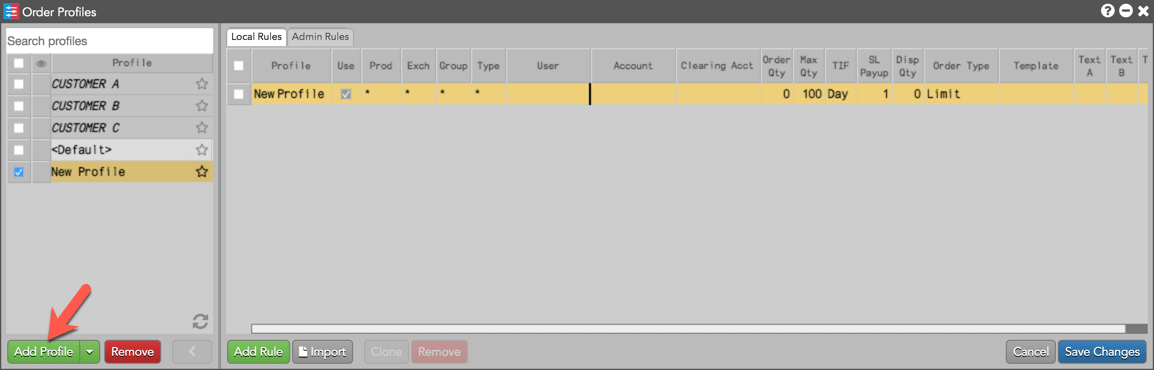This screenshot has width=1154, height=370.
Task: Switch to the Admin Rules tab
Action: 320,36
